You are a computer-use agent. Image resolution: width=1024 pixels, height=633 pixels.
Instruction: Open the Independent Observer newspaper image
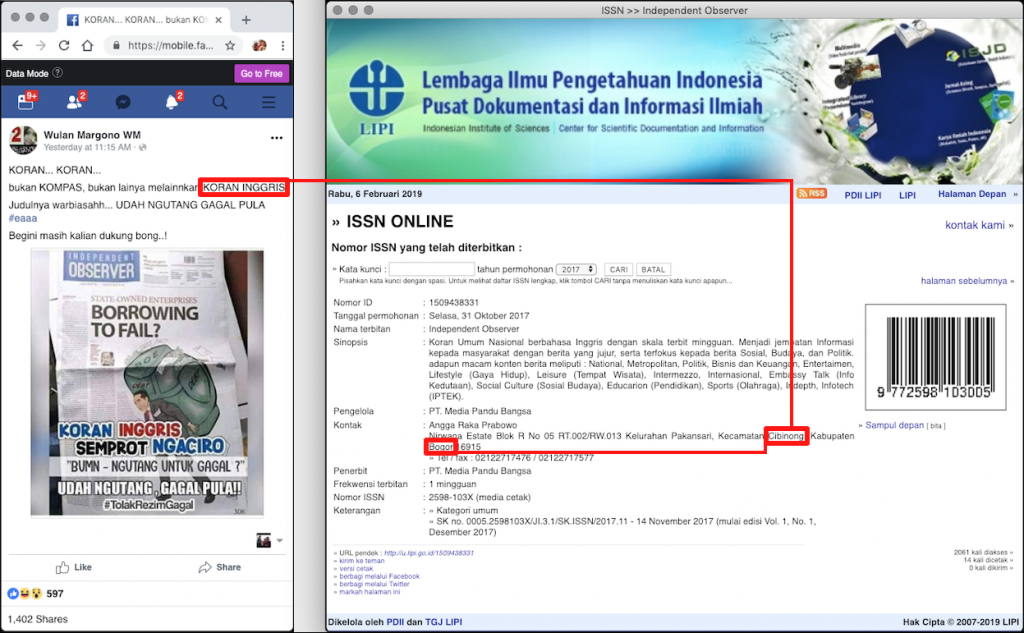click(147, 382)
